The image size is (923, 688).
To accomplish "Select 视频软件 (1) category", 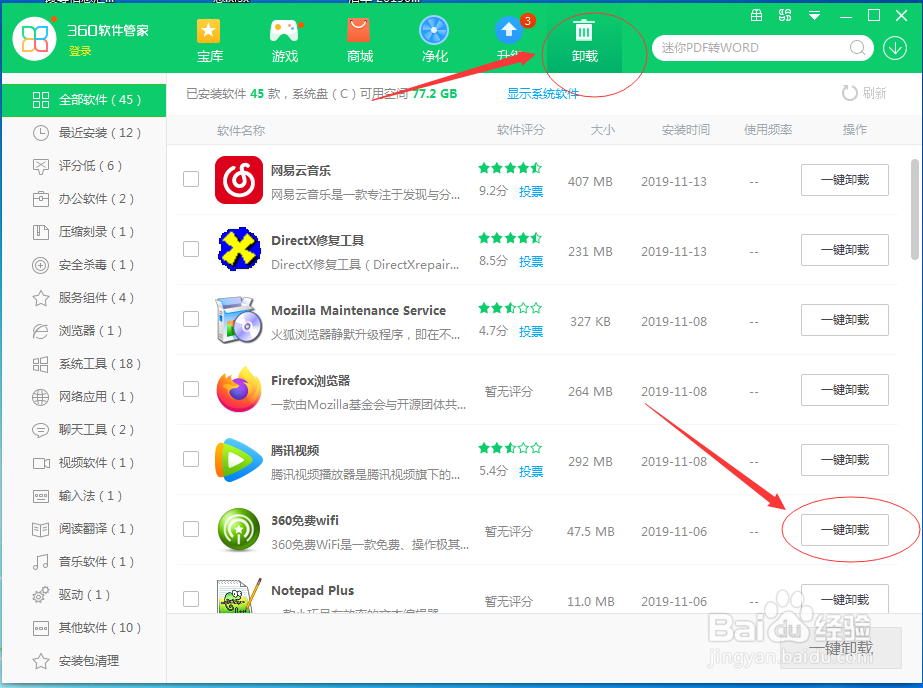I will pos(84,463).
